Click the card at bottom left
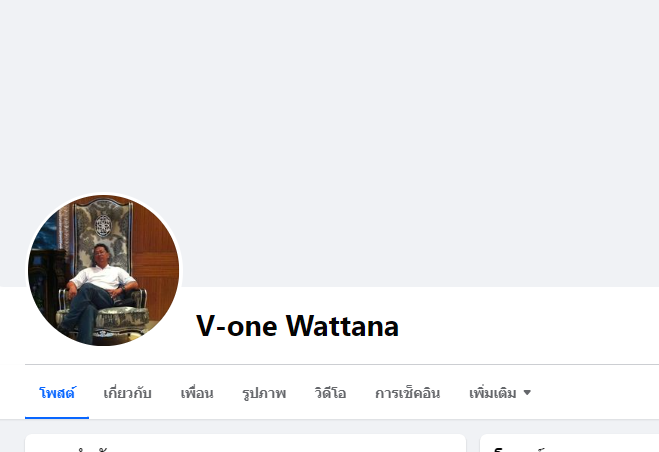The height and width of the screenshot is (452, 659). tap(245, 443)
